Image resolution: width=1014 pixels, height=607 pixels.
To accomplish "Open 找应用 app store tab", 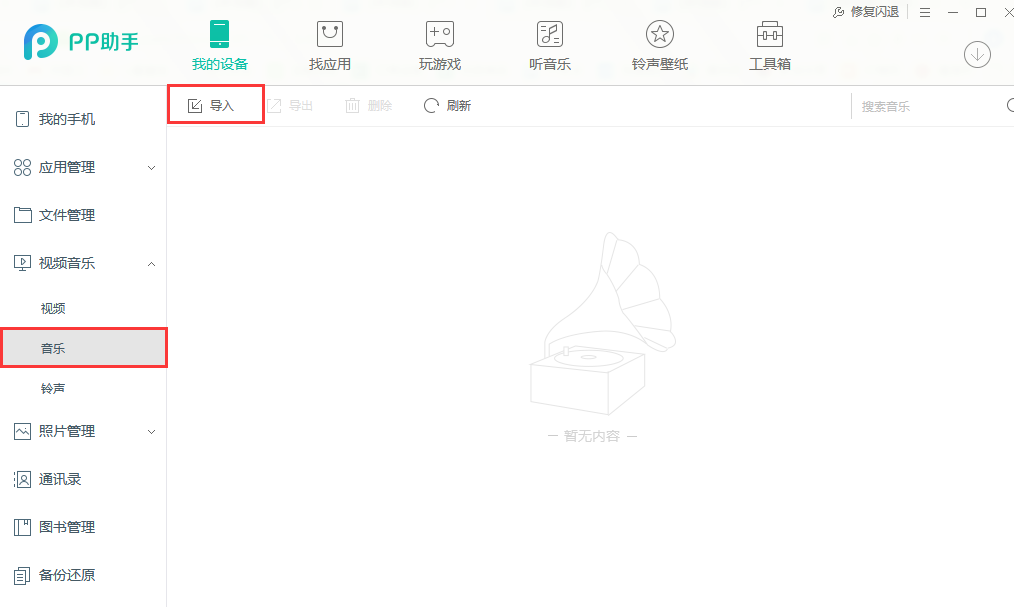I will point(330,46).
